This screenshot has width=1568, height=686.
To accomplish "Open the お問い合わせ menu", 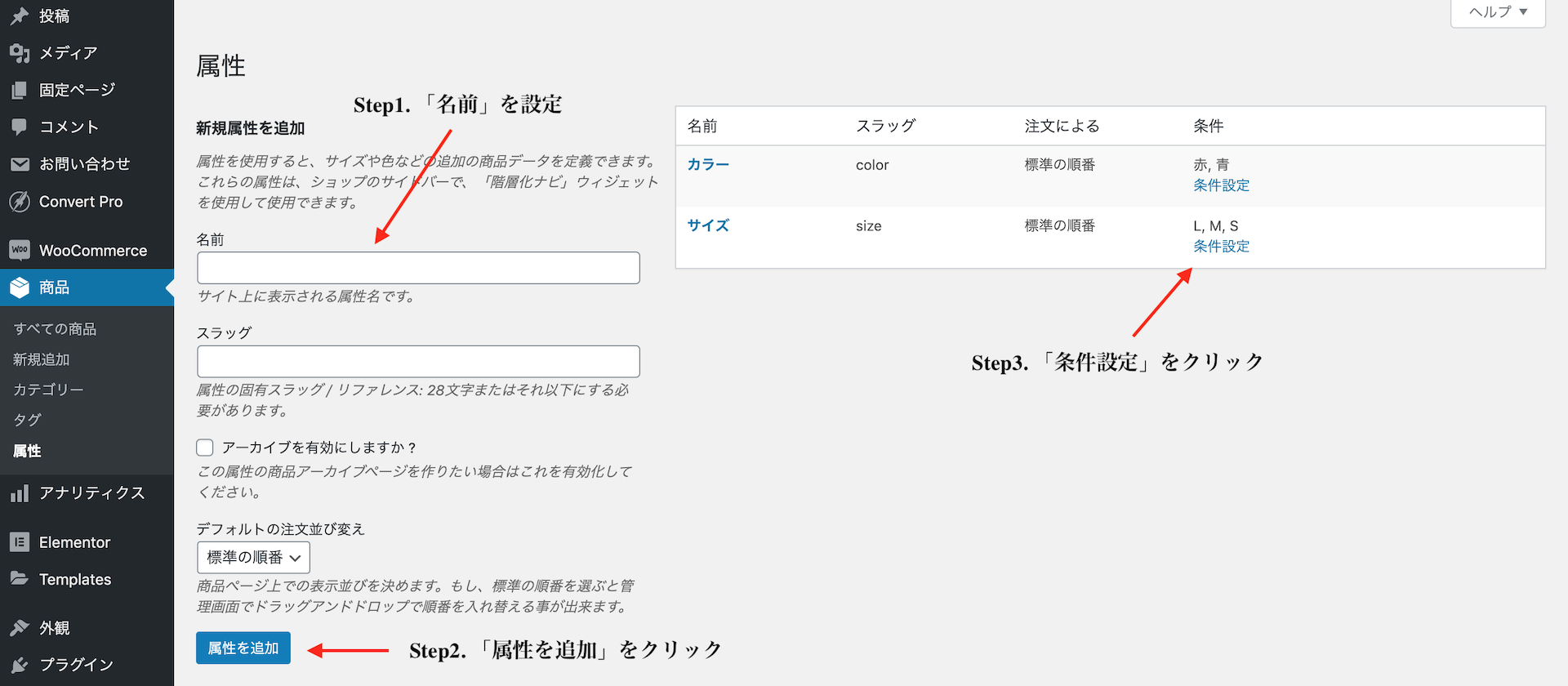I will pyautogui.click(x=87, y=164).
